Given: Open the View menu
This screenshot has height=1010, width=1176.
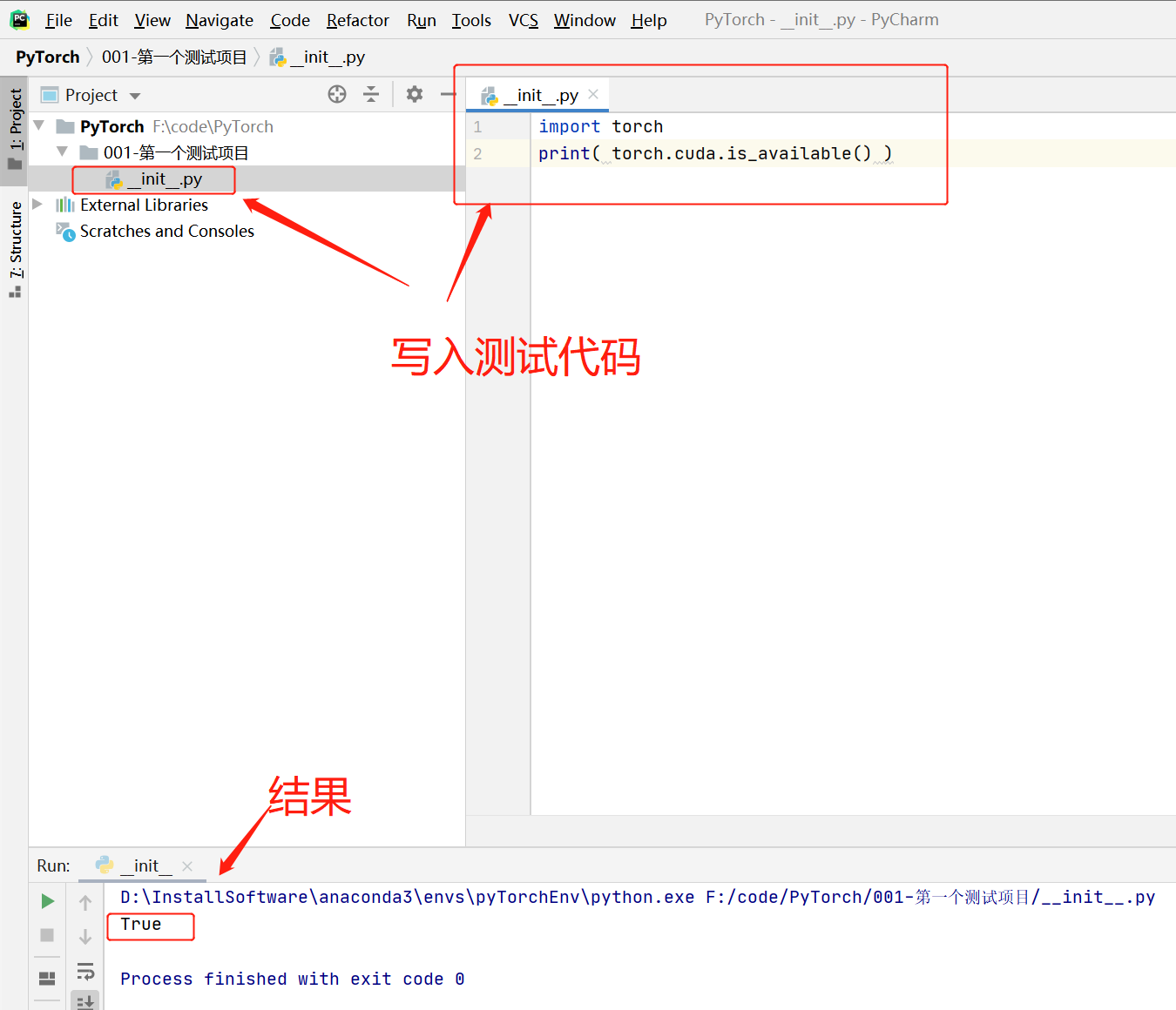Looking at the screenshot, I should [152, 20].
